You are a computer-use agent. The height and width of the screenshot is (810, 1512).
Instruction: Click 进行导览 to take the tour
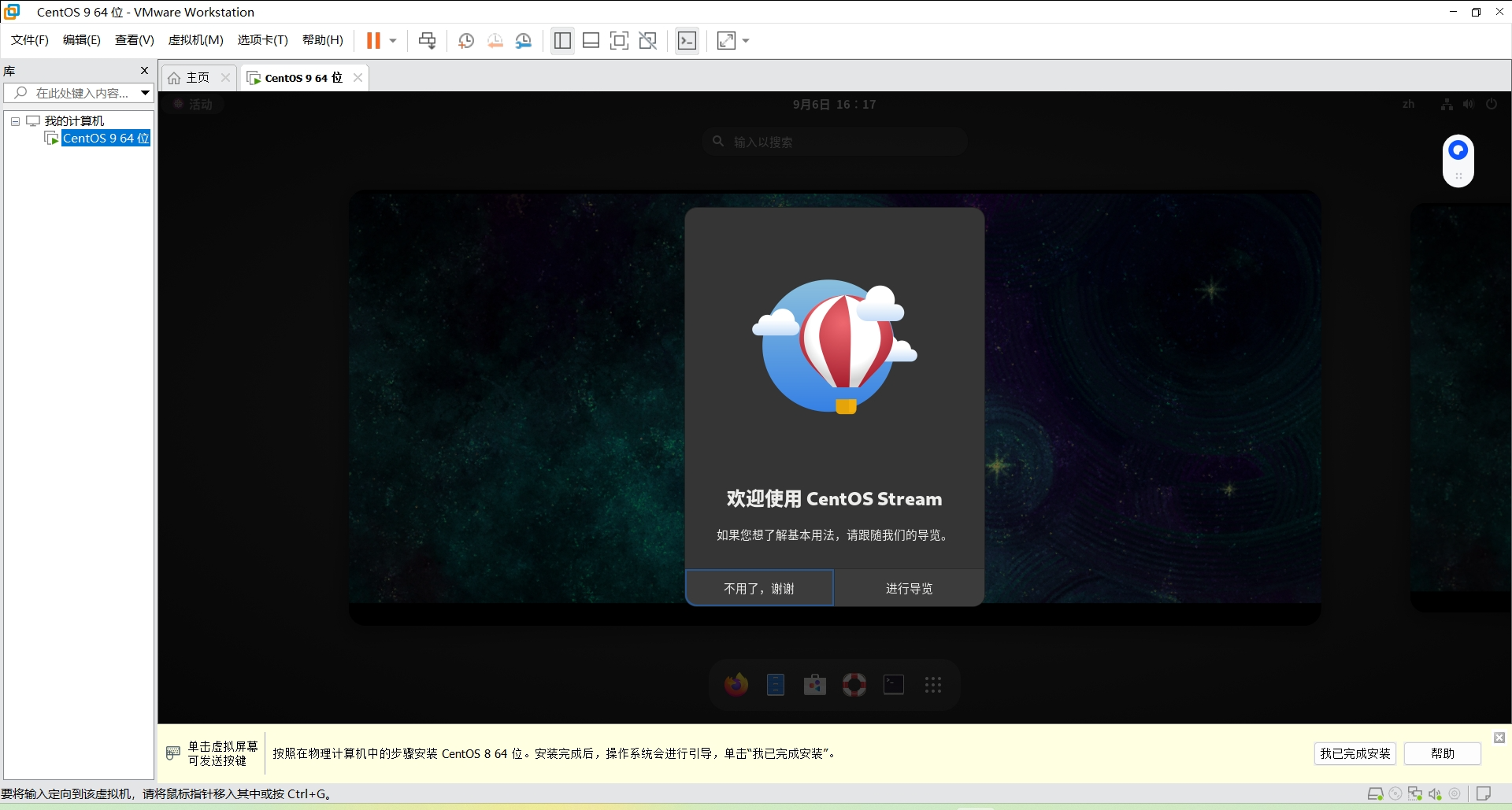[909, 588]
